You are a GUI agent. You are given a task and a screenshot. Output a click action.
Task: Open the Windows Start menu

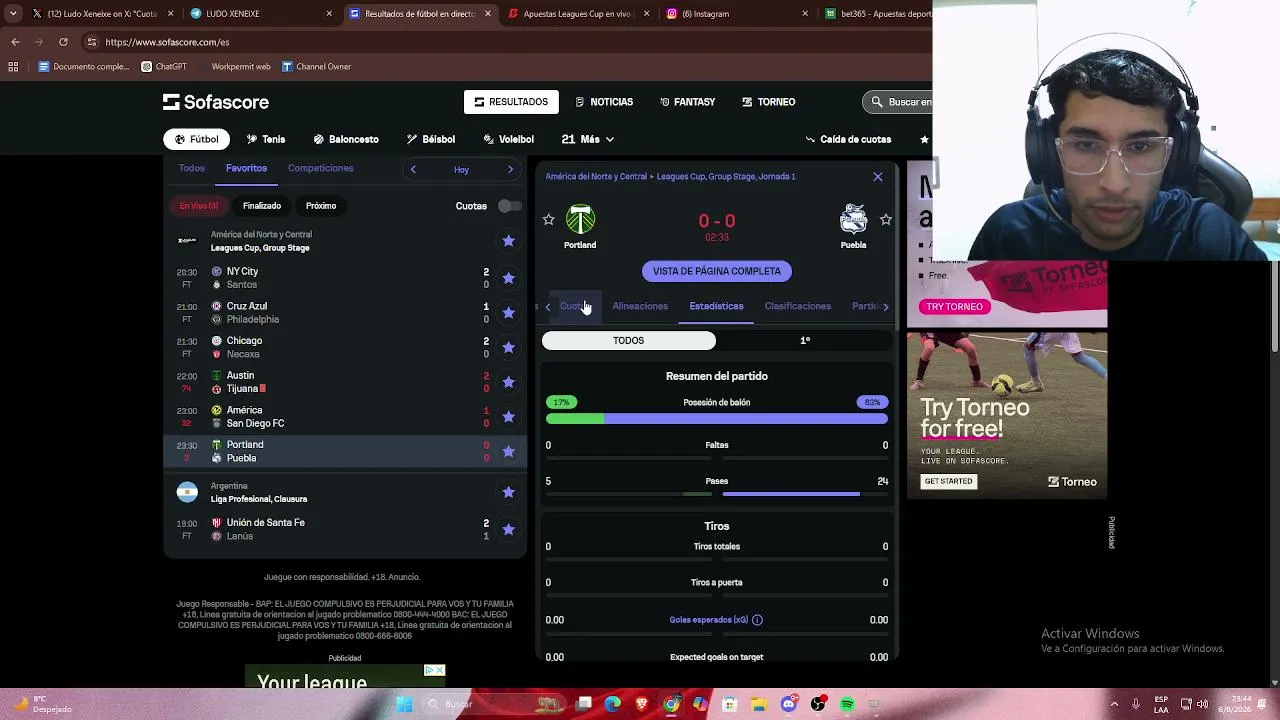click(404, 704)
